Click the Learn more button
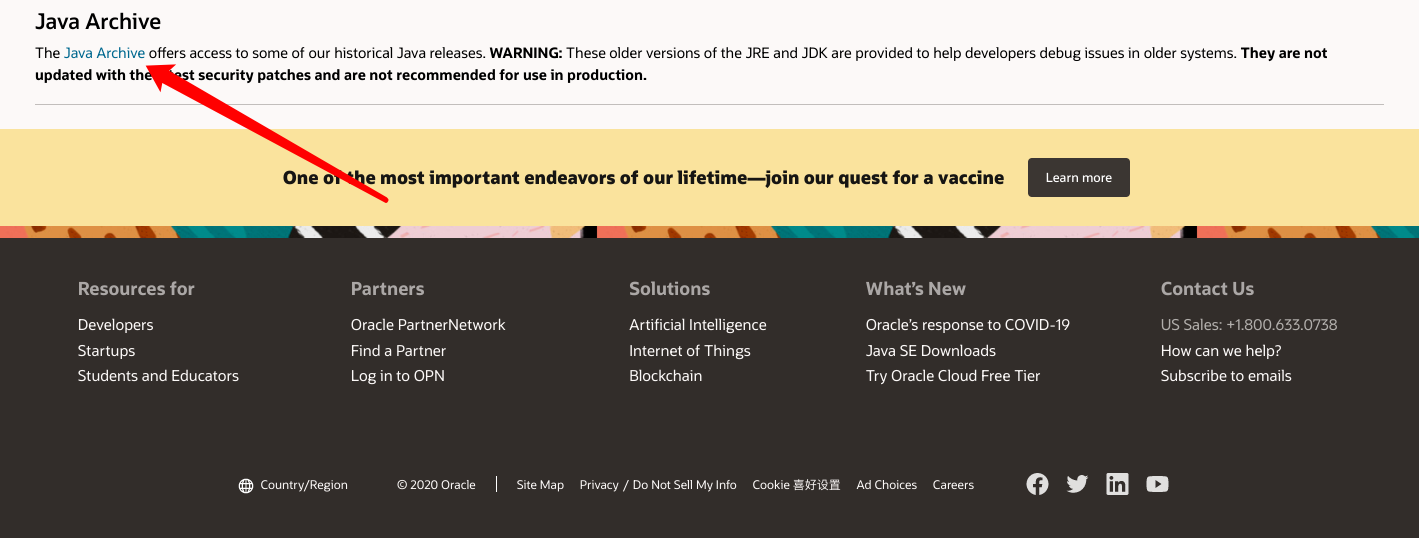This screenshot has height=538, width=1419. [x=1078, y=177]
